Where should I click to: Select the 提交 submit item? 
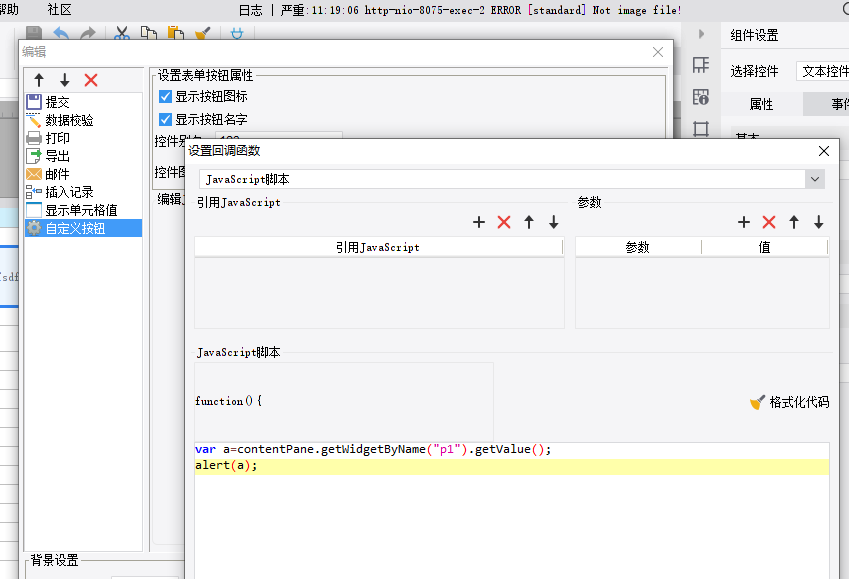point(83,102)
